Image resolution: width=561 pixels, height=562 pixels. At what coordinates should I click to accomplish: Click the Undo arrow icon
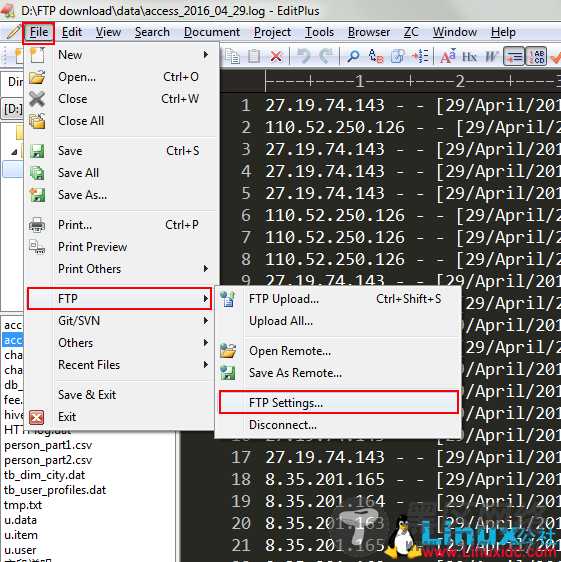coord(304,56)
